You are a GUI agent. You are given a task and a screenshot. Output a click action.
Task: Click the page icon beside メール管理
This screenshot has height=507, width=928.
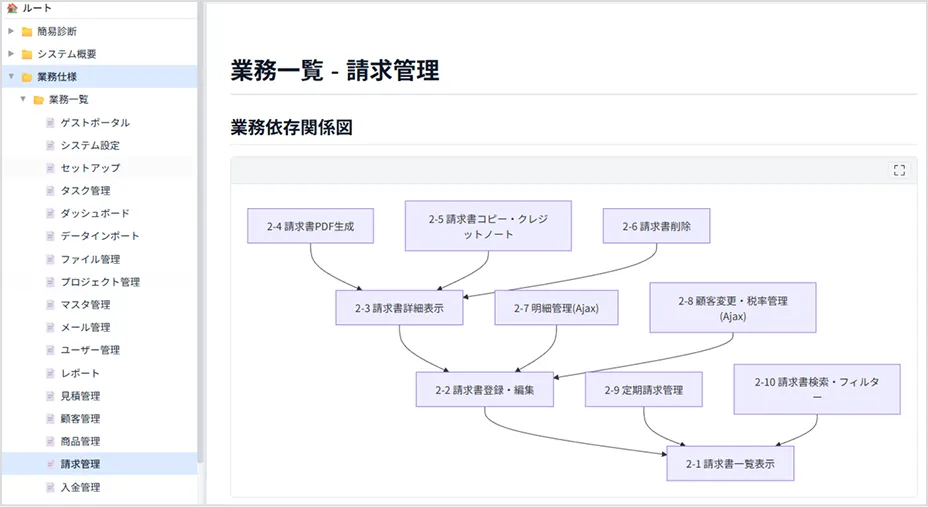tap(50, 327)
